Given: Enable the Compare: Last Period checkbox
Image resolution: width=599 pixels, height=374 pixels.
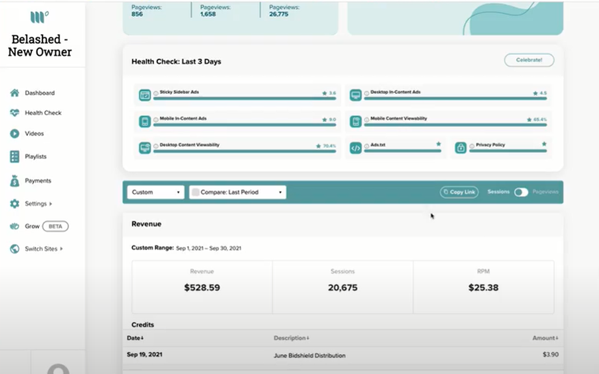Looking at the screenshot, I should (x=195, y=192).
